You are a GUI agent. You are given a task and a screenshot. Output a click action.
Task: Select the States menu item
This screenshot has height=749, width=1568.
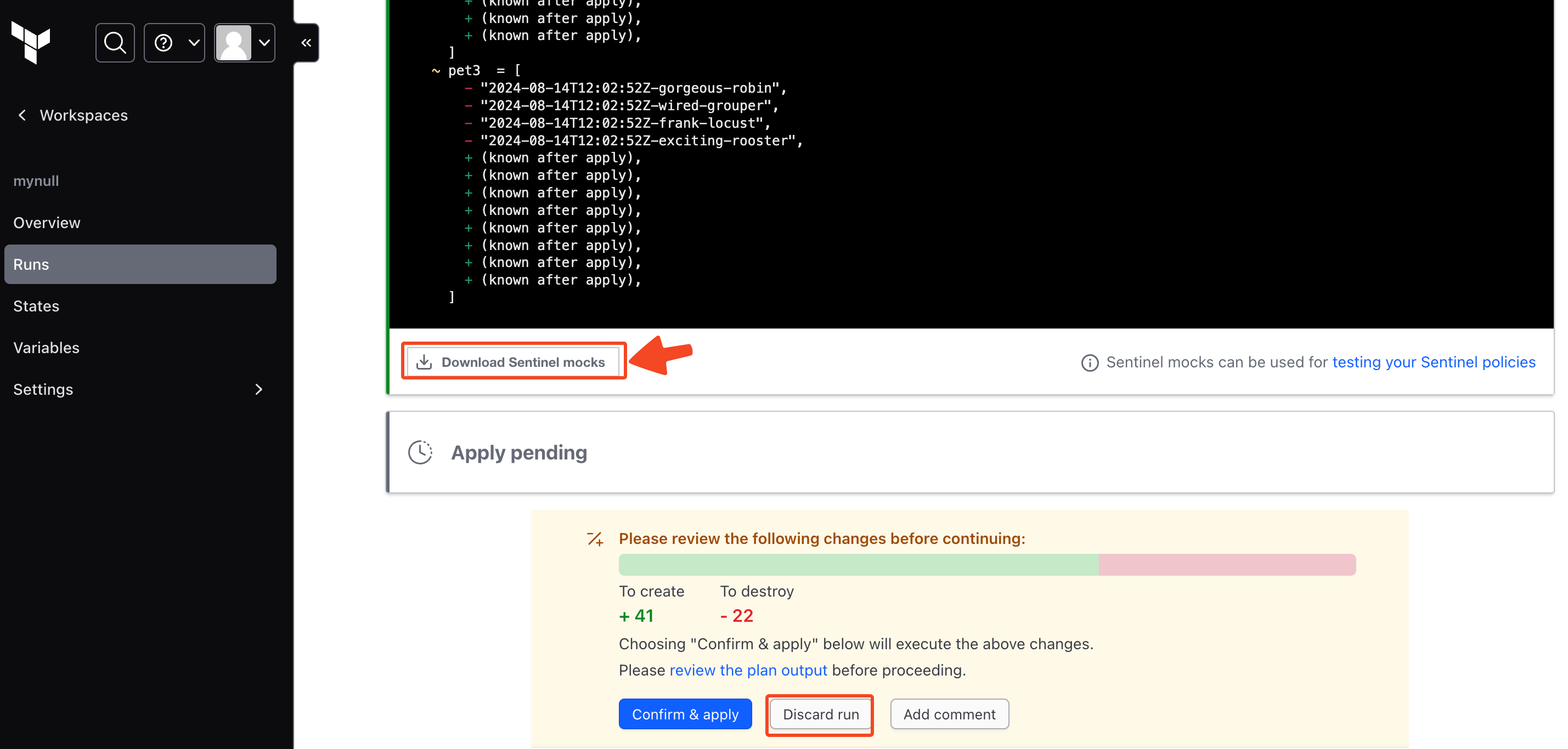37,306
